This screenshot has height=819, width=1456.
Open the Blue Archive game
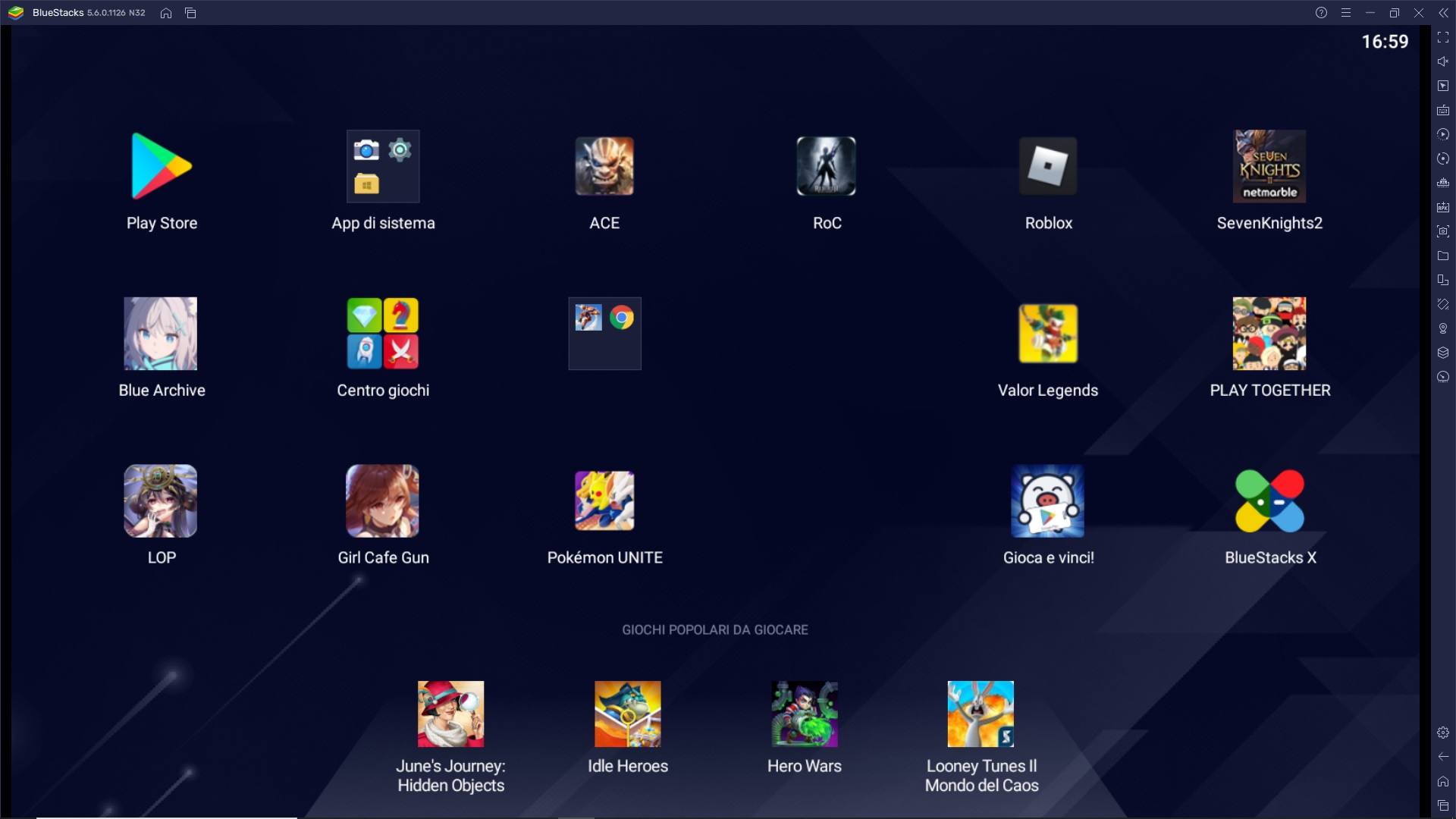161,334
